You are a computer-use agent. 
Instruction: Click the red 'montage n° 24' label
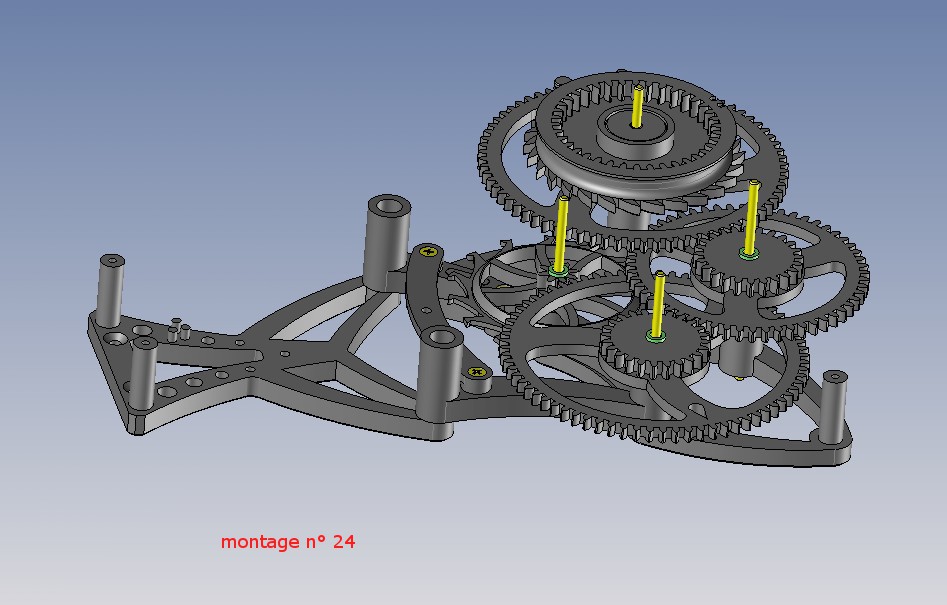(x=287, y=542)
